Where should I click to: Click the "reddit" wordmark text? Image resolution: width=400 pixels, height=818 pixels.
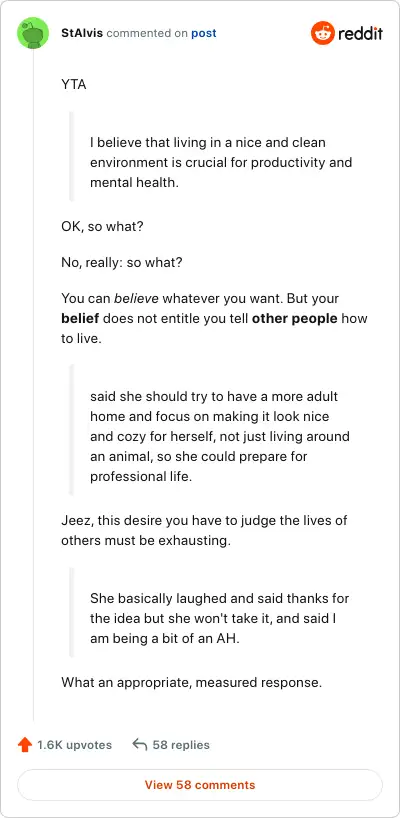click(x=360, y=34)
